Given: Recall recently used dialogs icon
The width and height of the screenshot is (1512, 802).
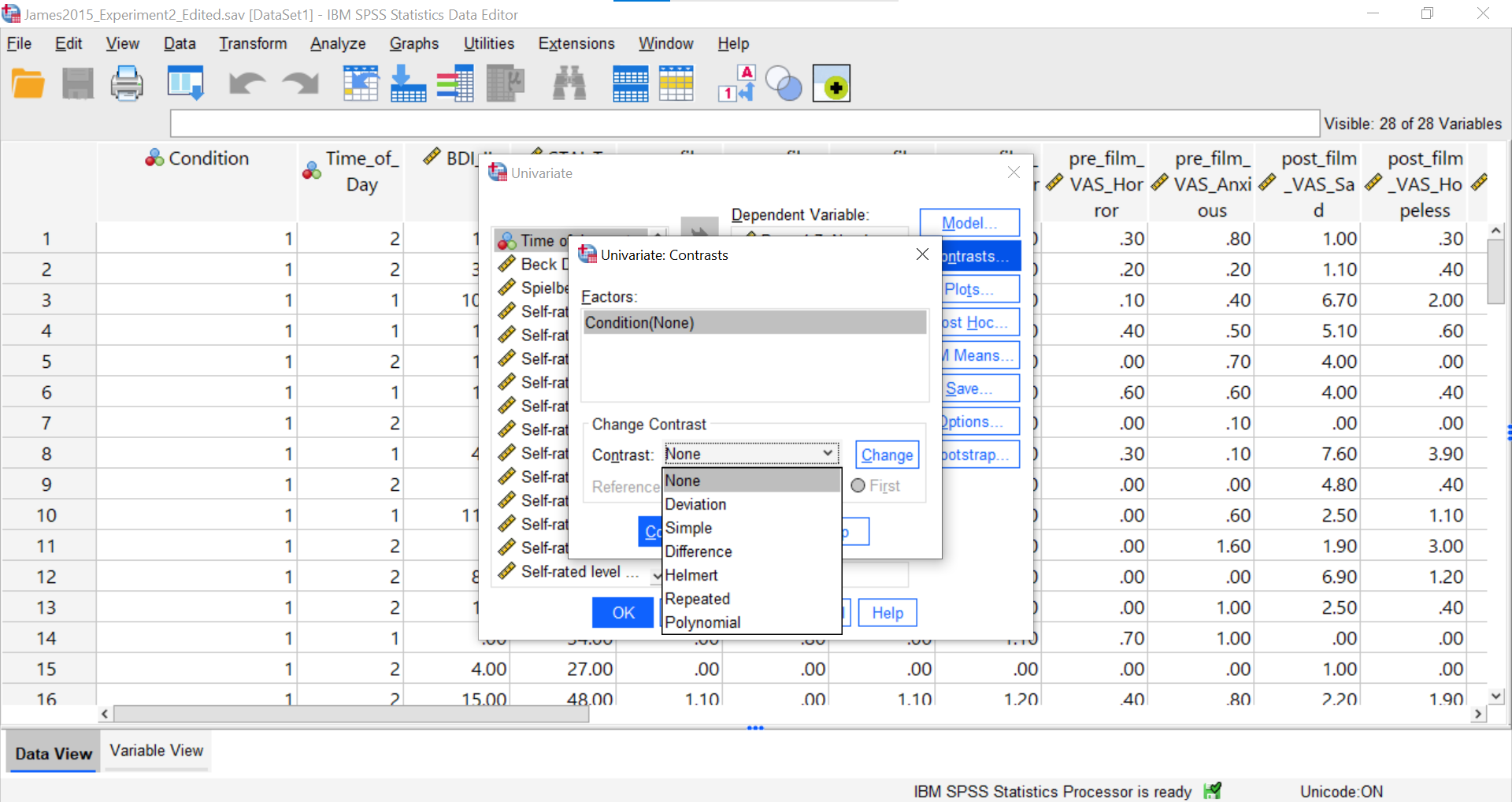Looking at the screenshot, I should click(186, 84).
